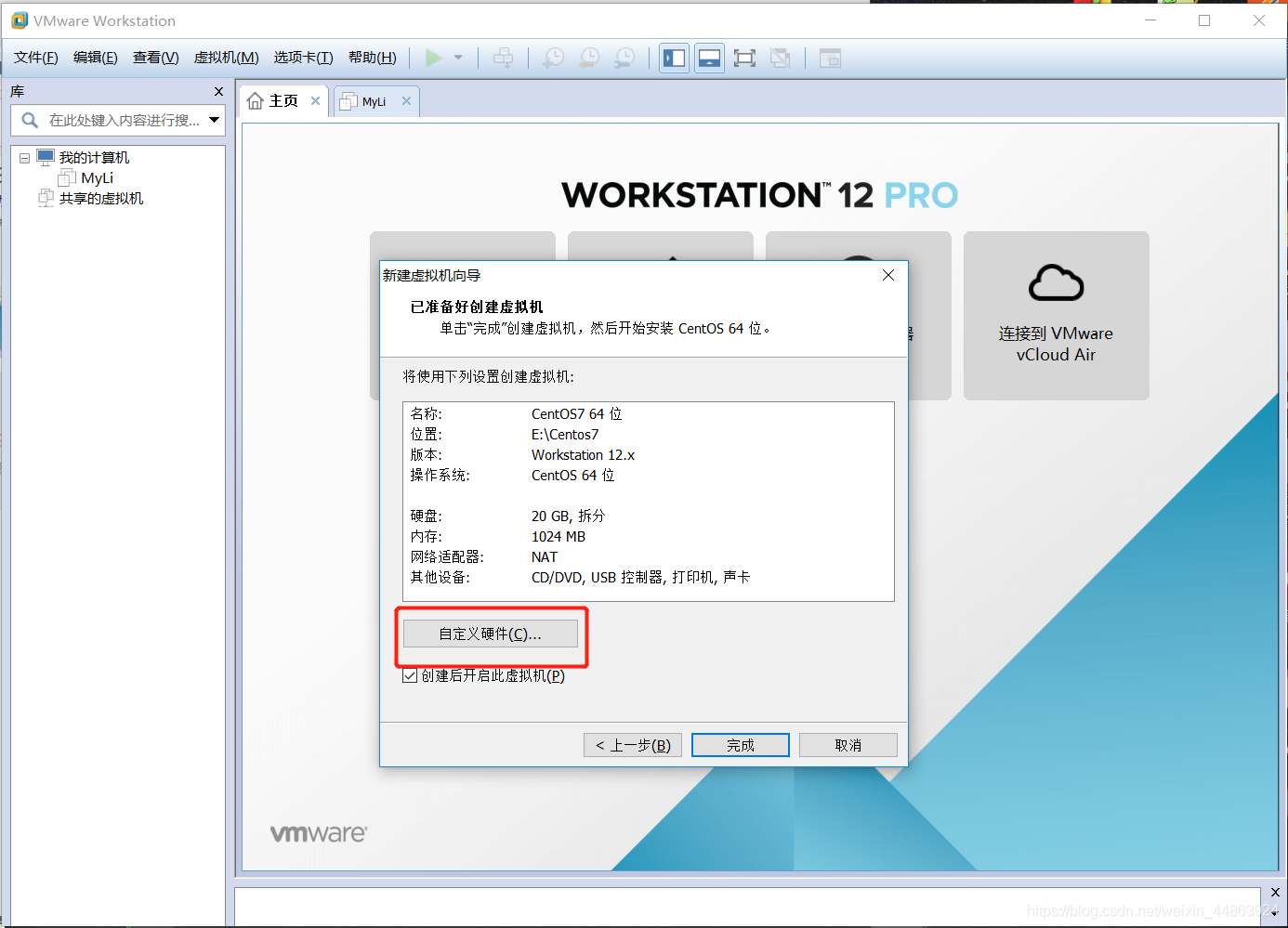Screen dimensions: 1288x928
Task: Click the 硬盘 value 20 GB, 拆分
Action: click(568, 516)
